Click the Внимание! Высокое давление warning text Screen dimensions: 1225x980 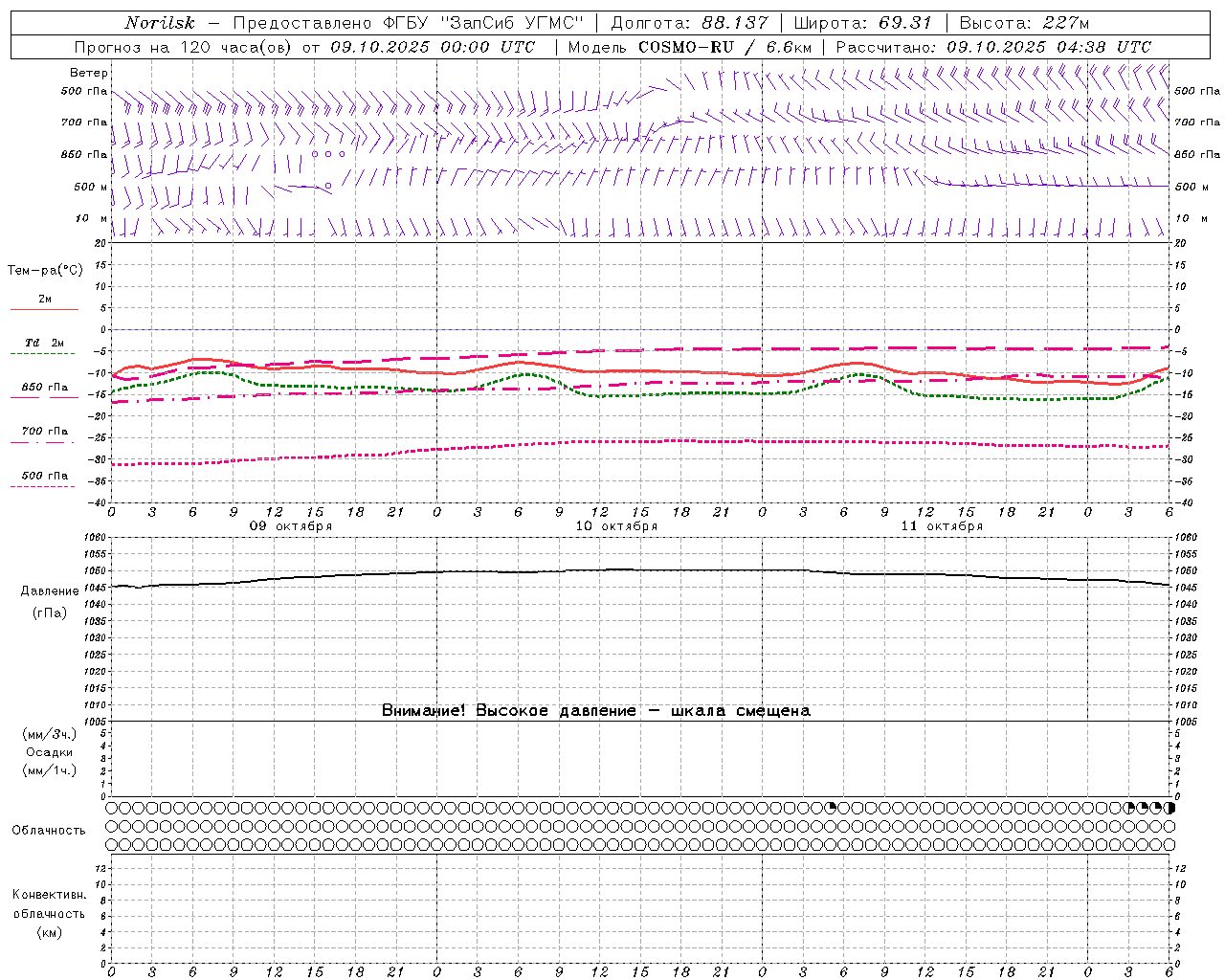pos(595,711)
